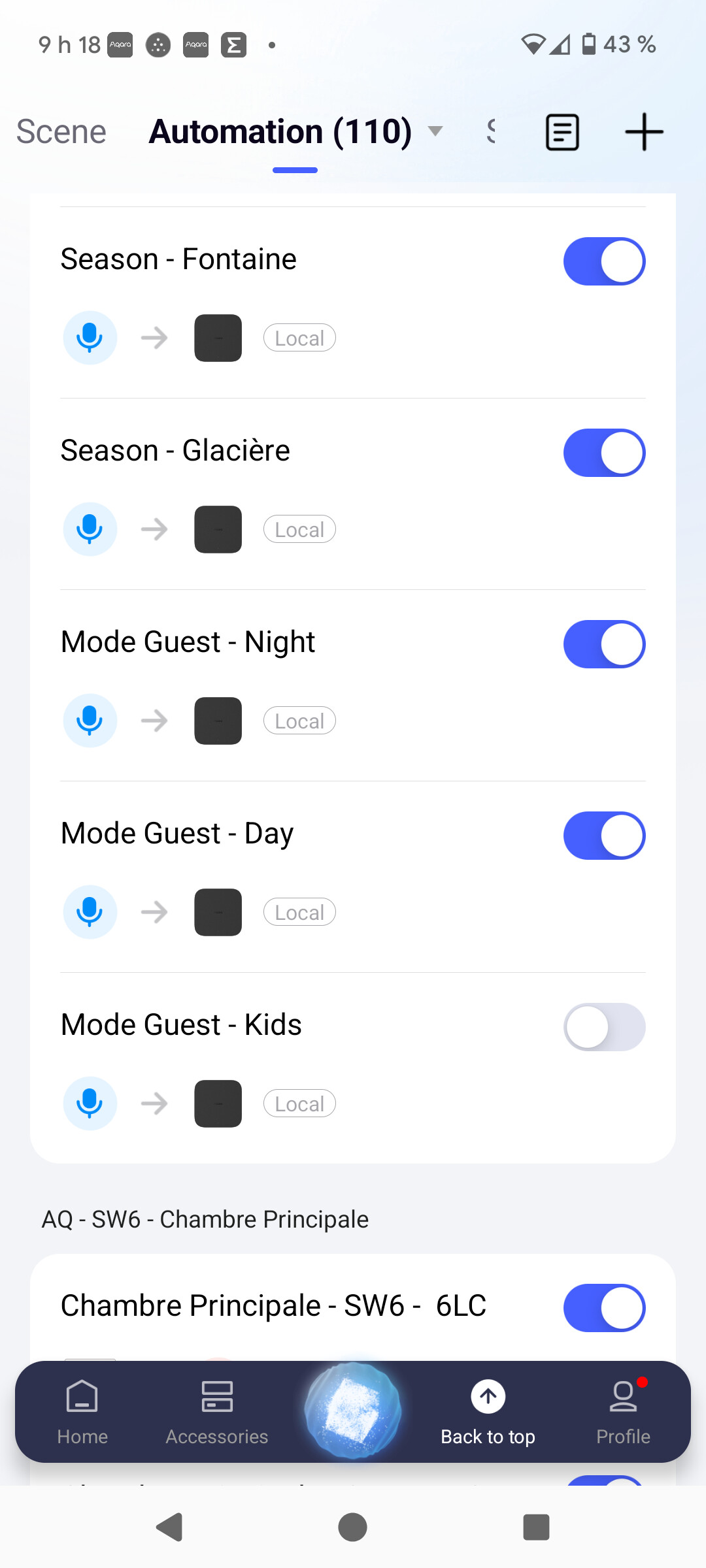Open the Profile tab icon
Viewport: 706px width, 1568px height.
(x=623, y=1397)
